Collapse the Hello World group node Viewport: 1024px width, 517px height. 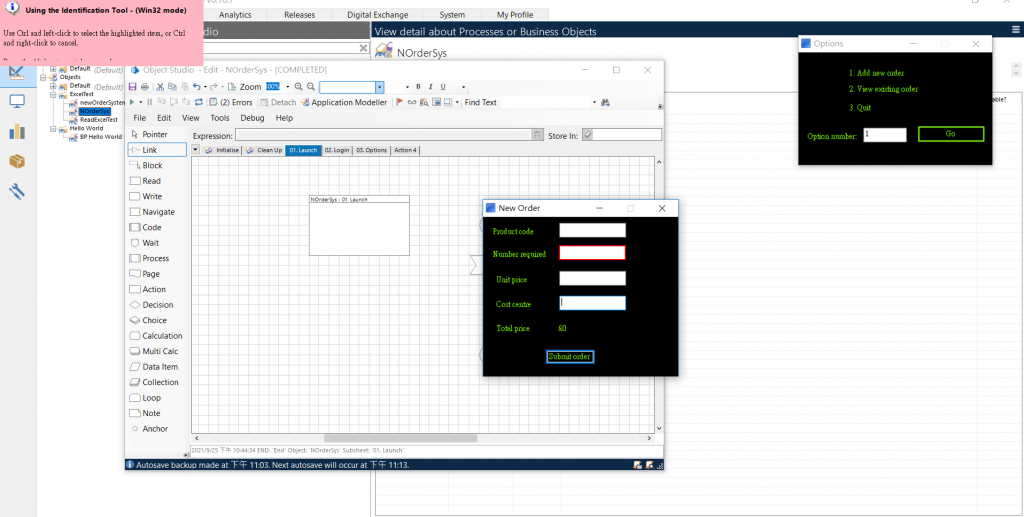pyautogui.click(x=54, y=129)
